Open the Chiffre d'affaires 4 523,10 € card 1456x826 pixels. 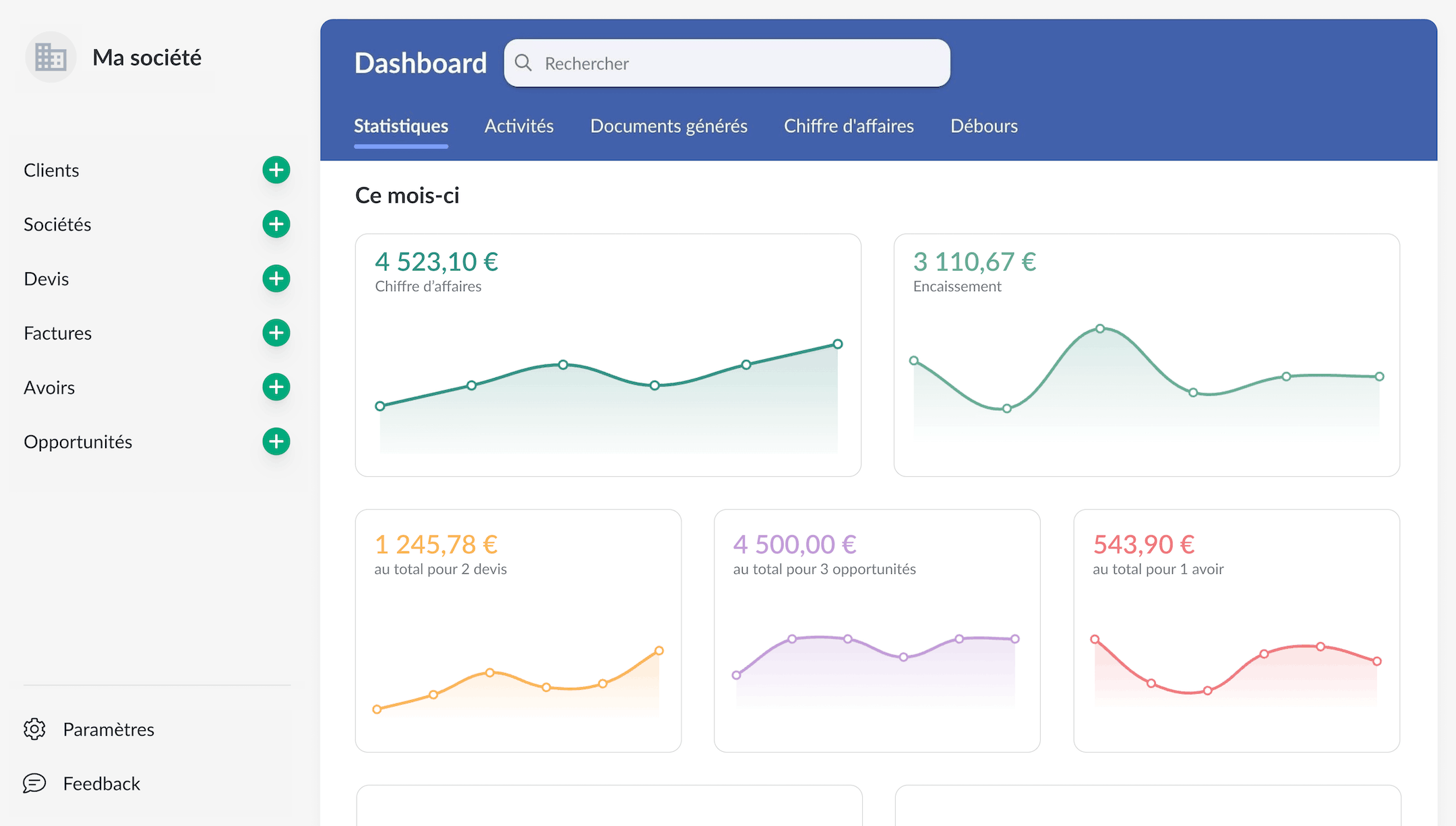coord(608,355)
